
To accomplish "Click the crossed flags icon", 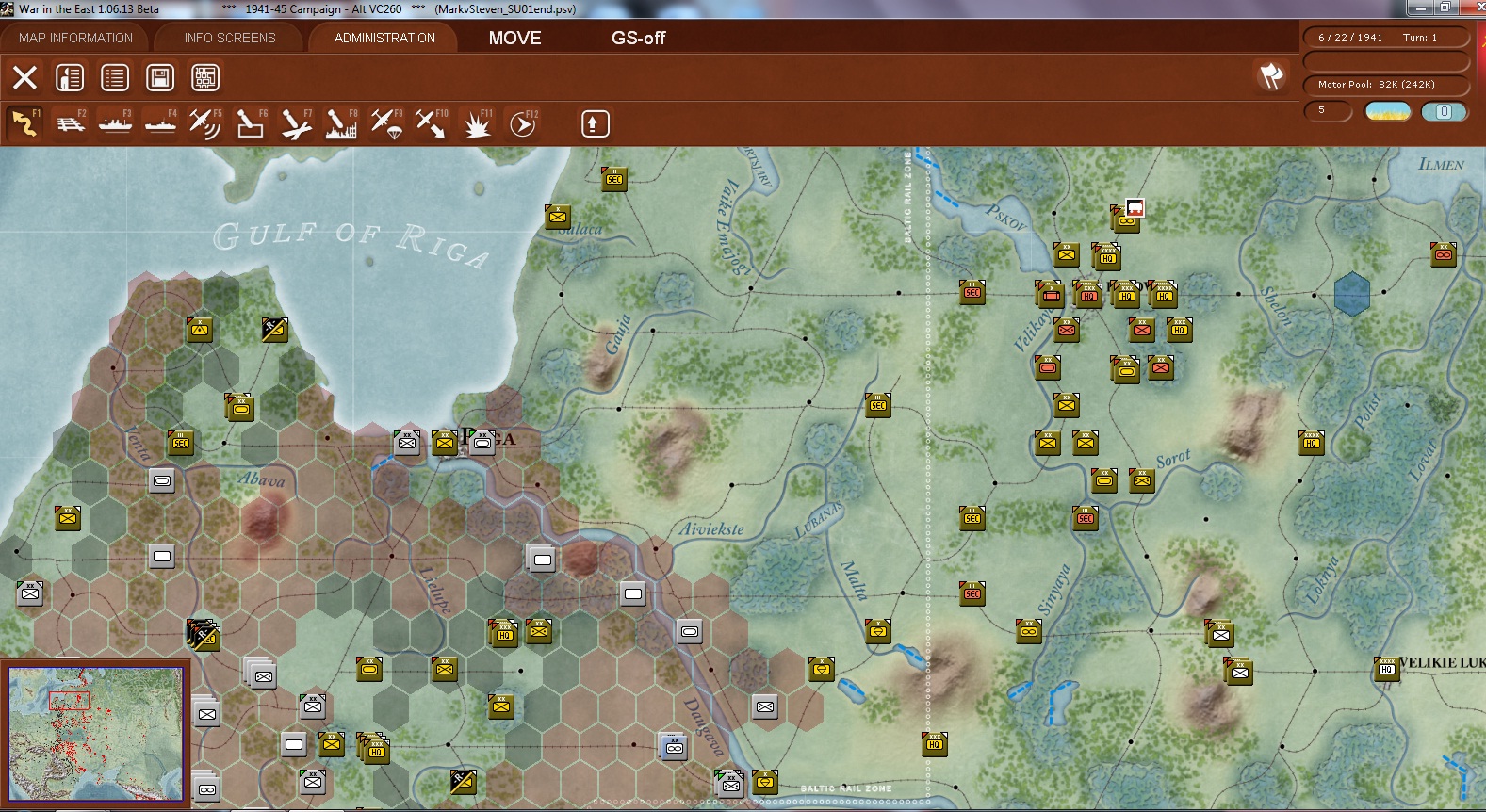I will point(1271,76).
